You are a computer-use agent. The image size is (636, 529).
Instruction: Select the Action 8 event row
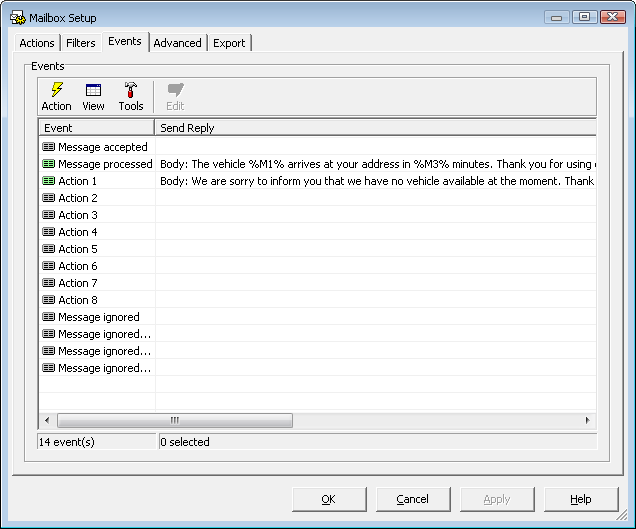[77, 300]
